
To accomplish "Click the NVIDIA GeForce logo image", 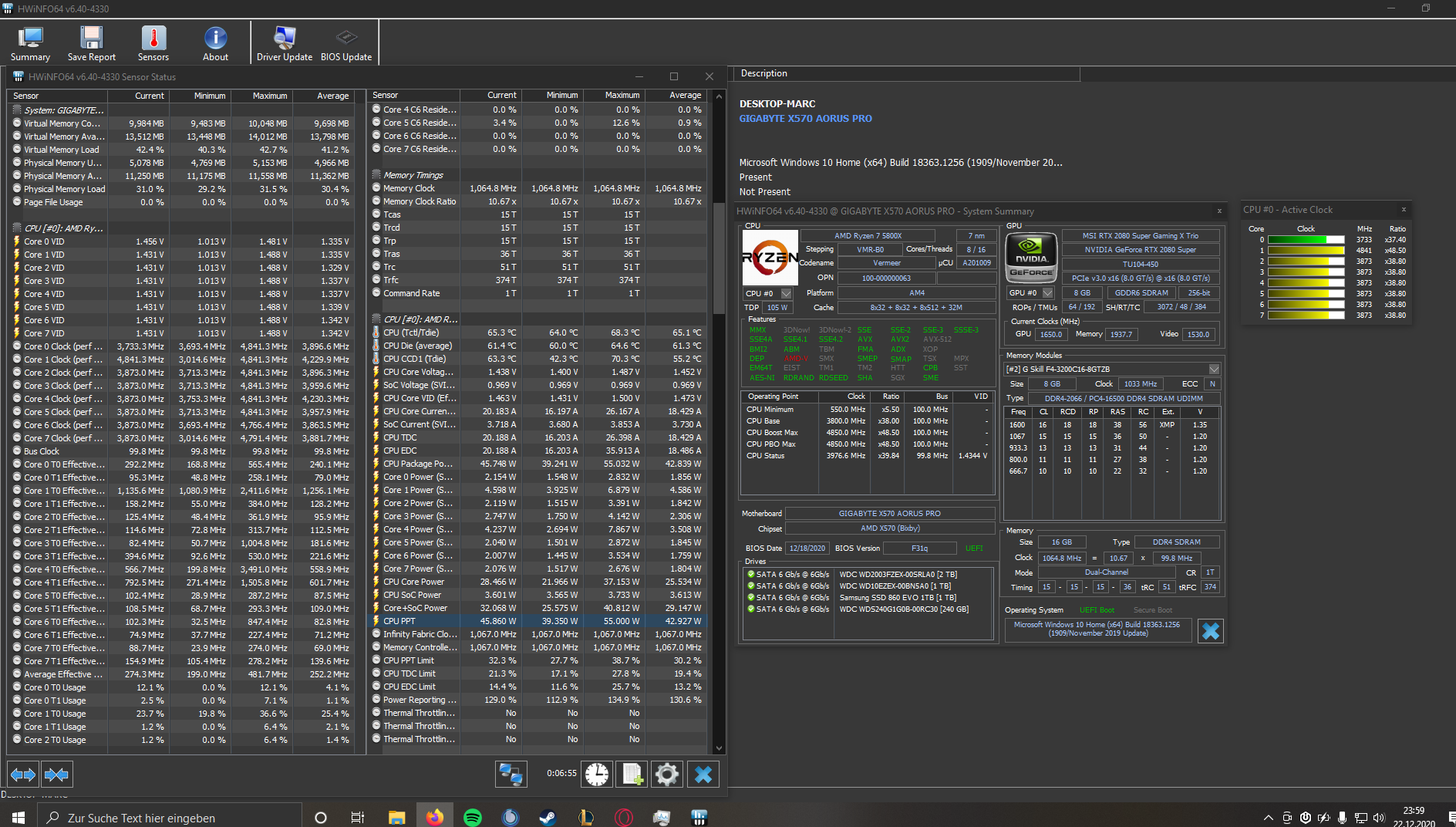I will click(x=1031, y=258).
